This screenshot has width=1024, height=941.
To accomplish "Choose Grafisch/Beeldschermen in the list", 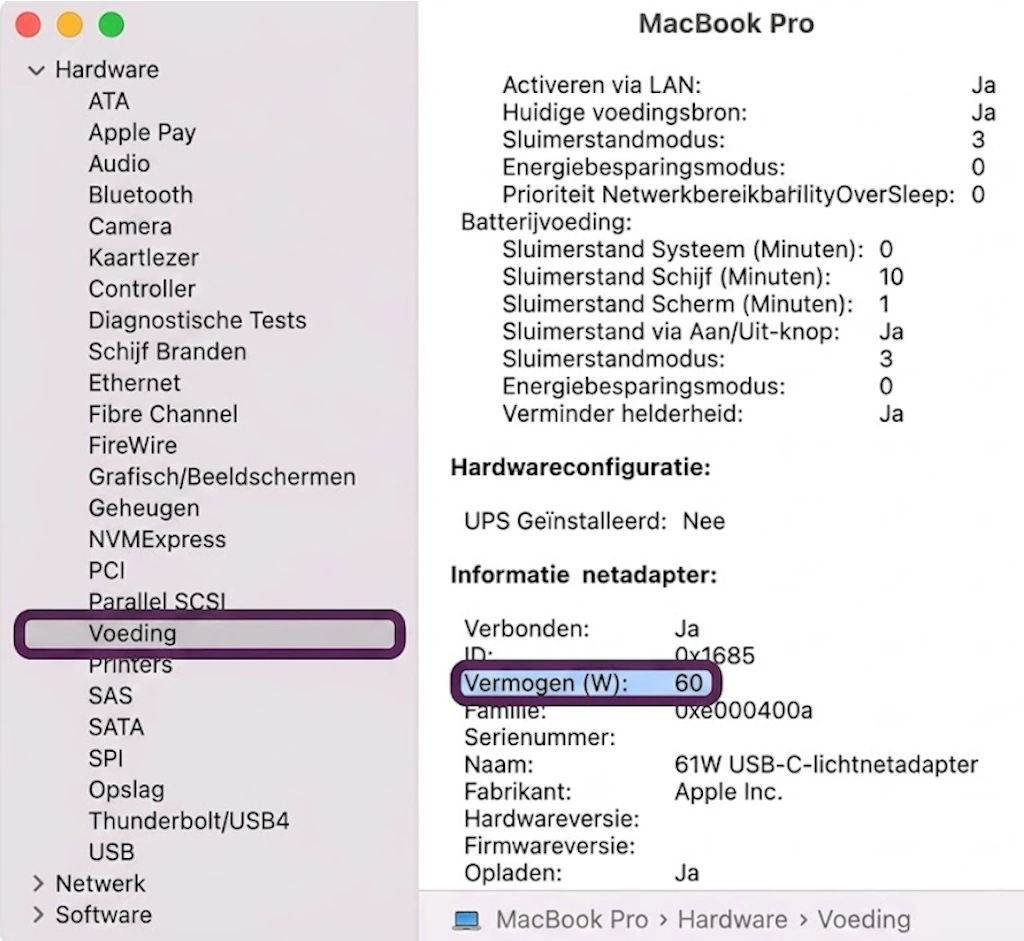I will pos(222,477).
